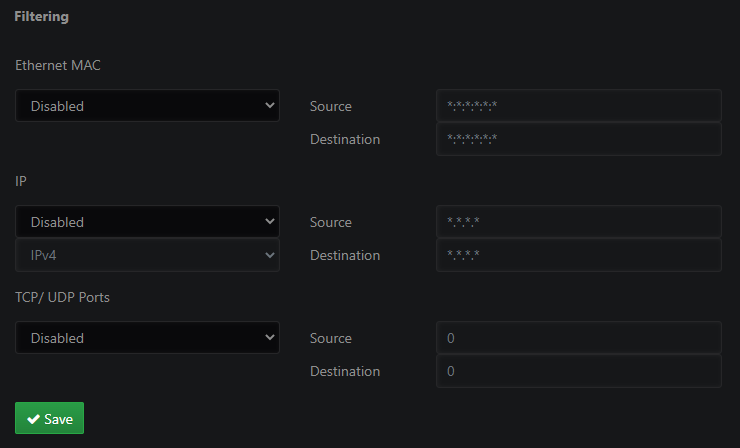Click the Source label beside MAC field
This screenshot has height=448, width=740.
(331, 106)
